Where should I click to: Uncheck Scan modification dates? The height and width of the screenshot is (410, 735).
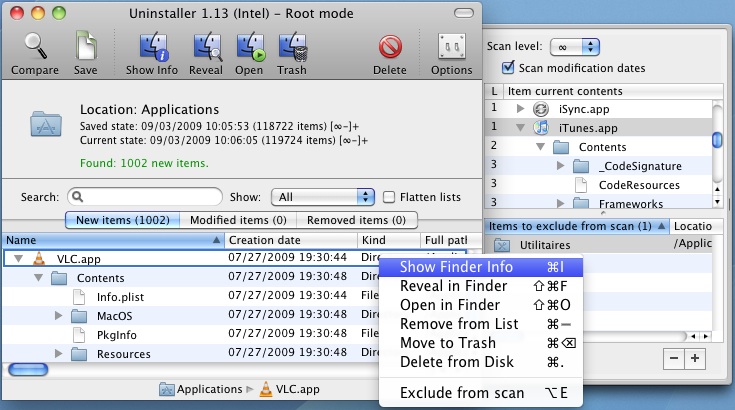point(508,67)
